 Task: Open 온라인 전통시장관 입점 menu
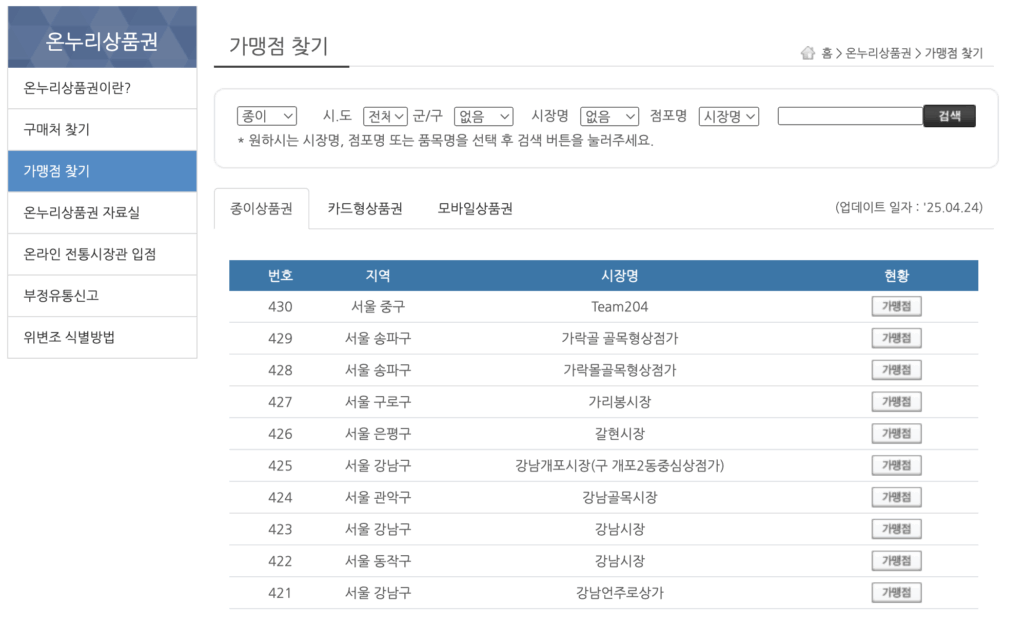click(102, 254)
